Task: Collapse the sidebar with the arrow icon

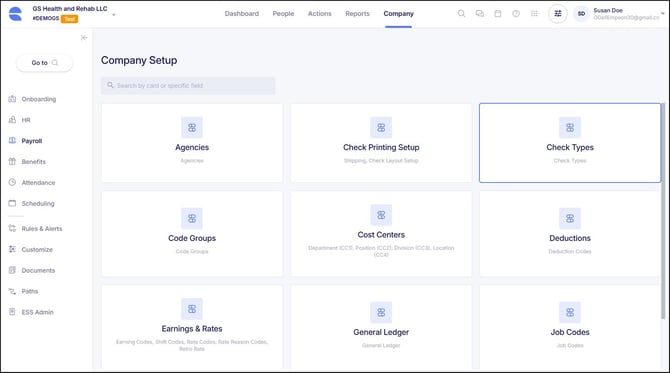Action: point(84,38)
